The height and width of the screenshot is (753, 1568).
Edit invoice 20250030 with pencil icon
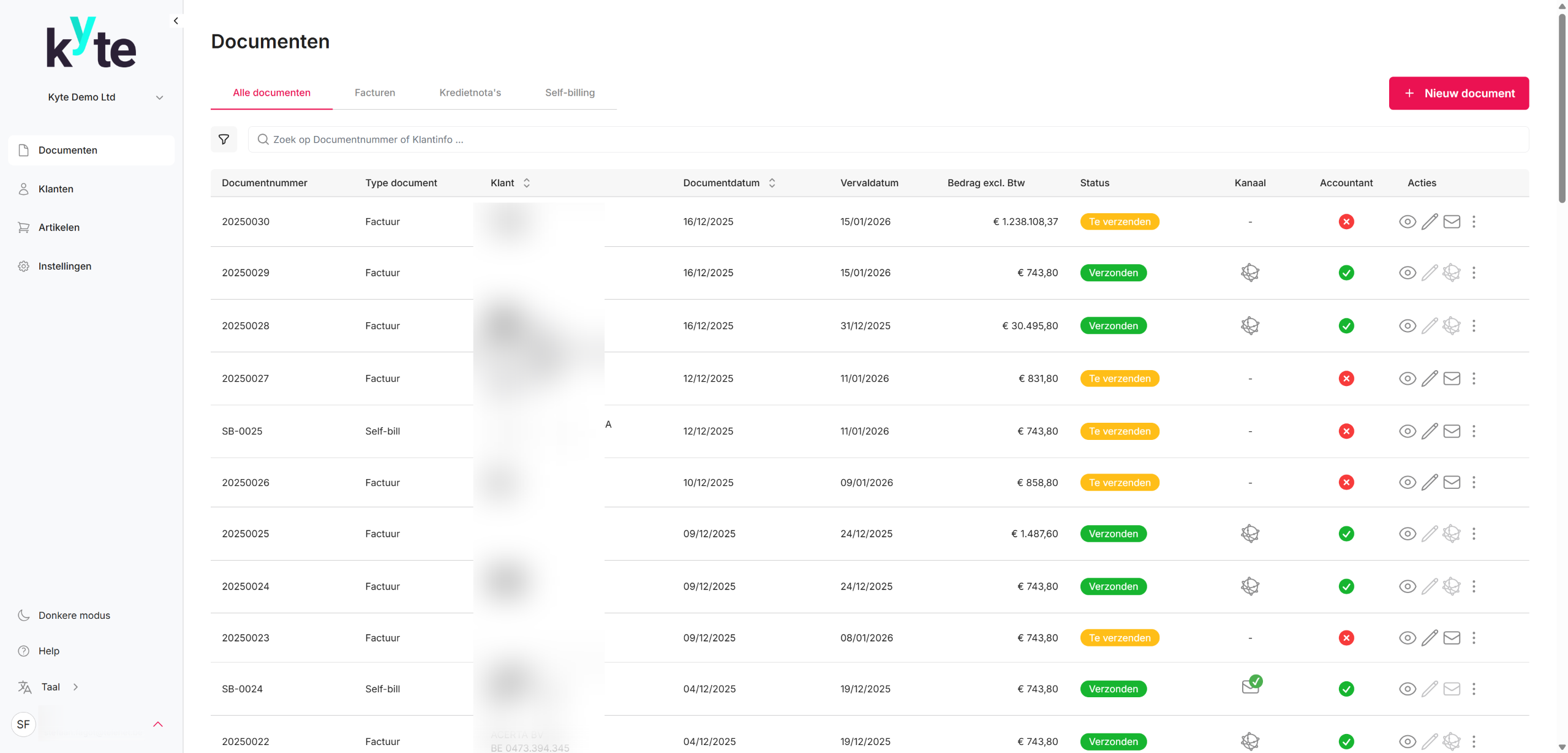click(1429, 222)
